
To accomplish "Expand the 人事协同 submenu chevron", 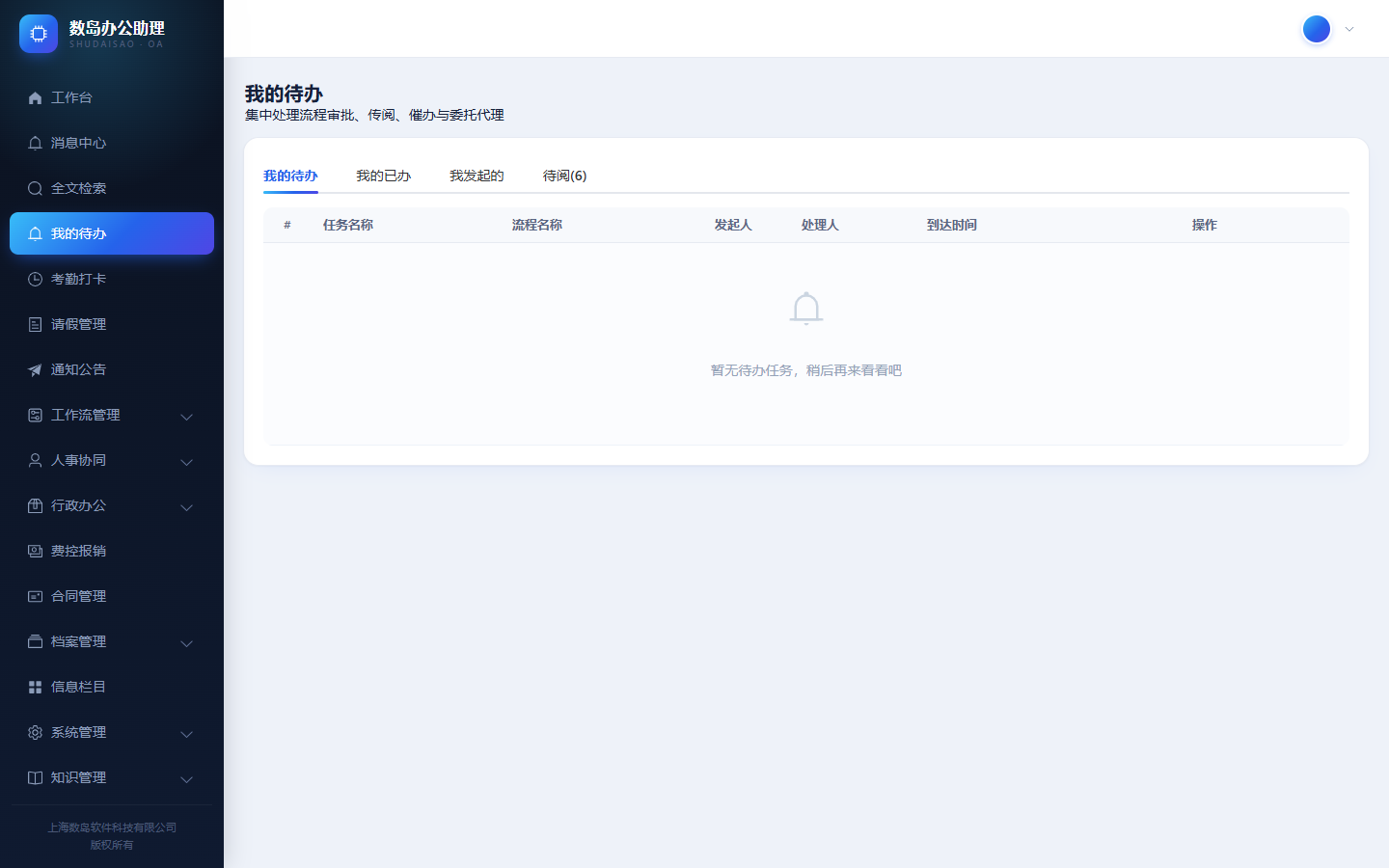I will tap(187, 462).
